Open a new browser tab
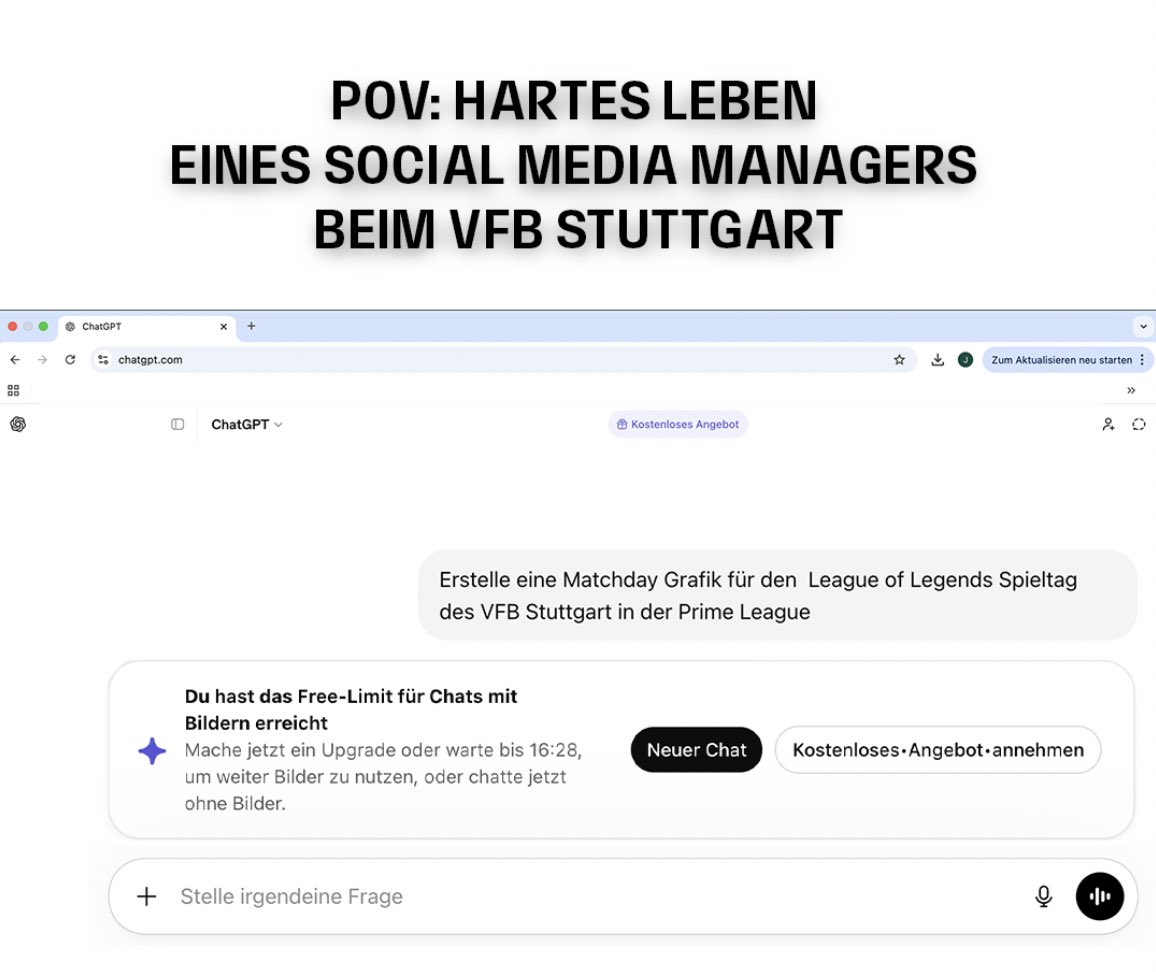The height and width of the screenshot is (972, 1156). point(251,326)
